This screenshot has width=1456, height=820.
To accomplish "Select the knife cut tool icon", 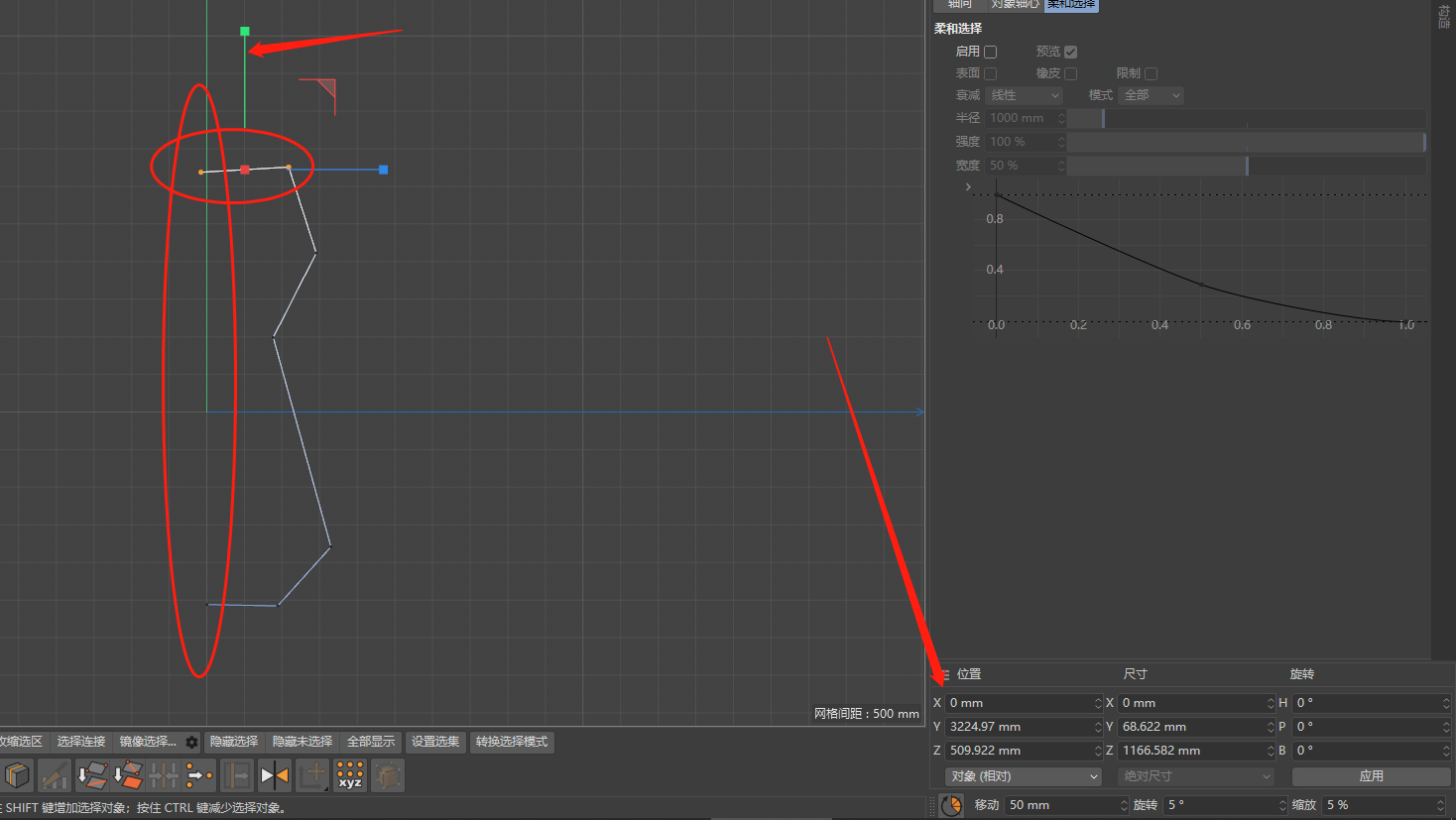I will point(55,775).
